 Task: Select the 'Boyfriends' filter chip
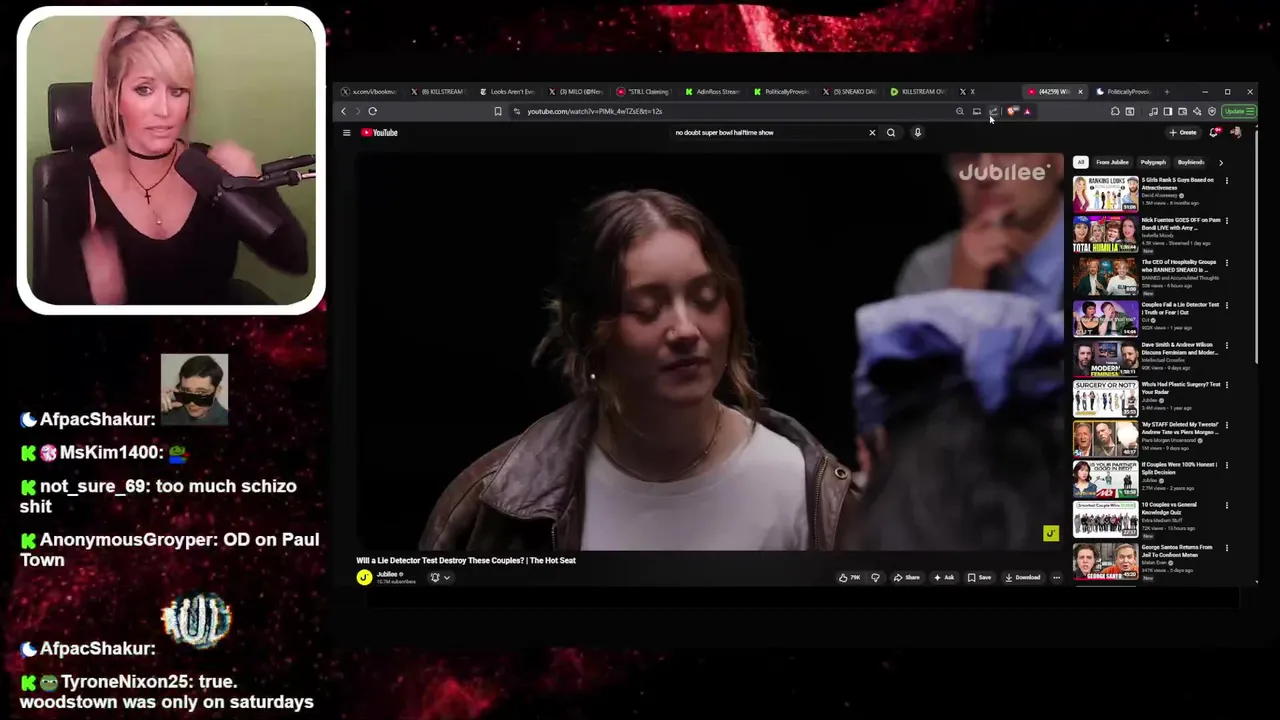tap(1190, 162)
